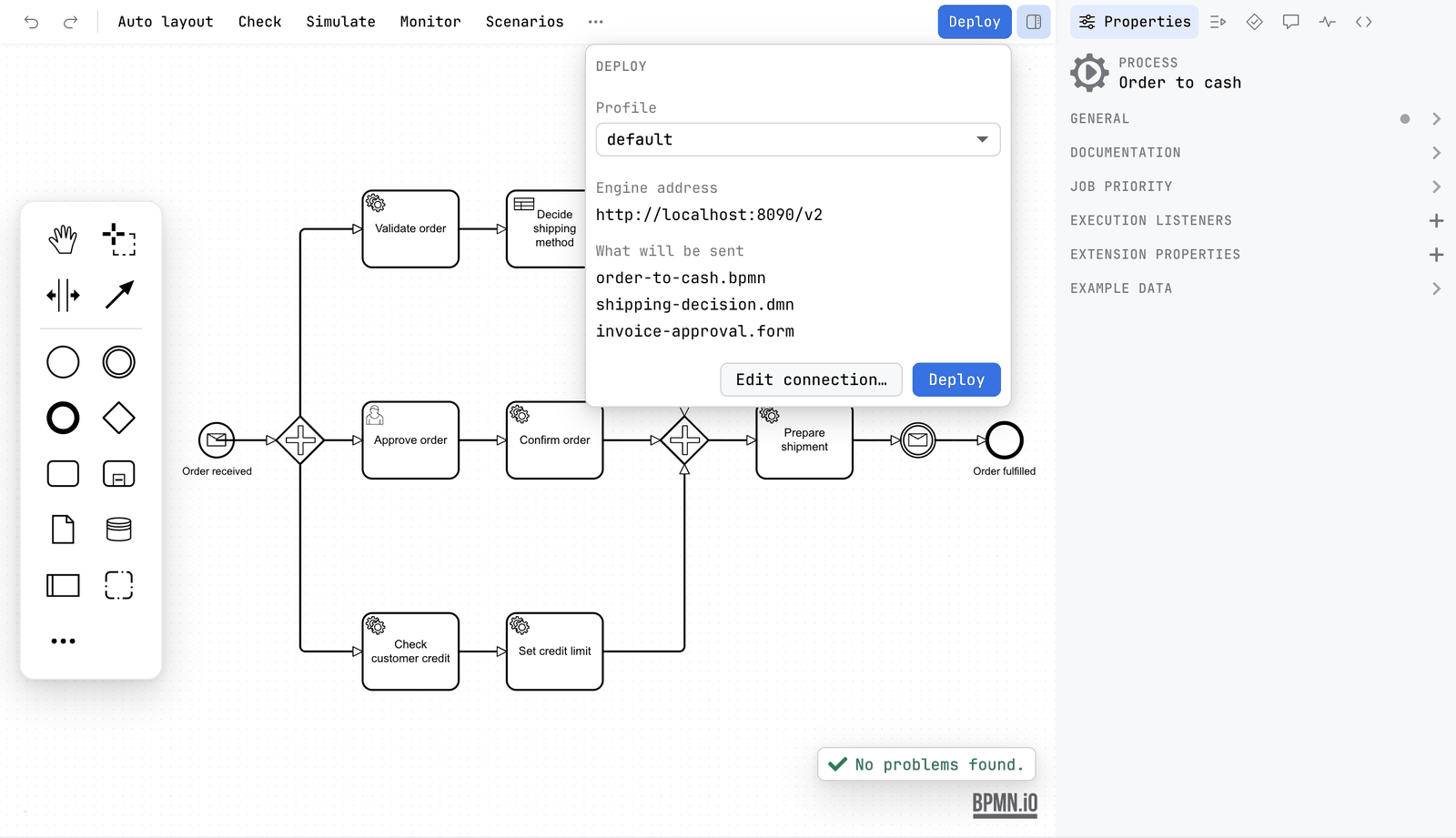This screenshot has height=838, width=1456.
Task: Open the Scenarios menu item
Action: pos(524,22)
